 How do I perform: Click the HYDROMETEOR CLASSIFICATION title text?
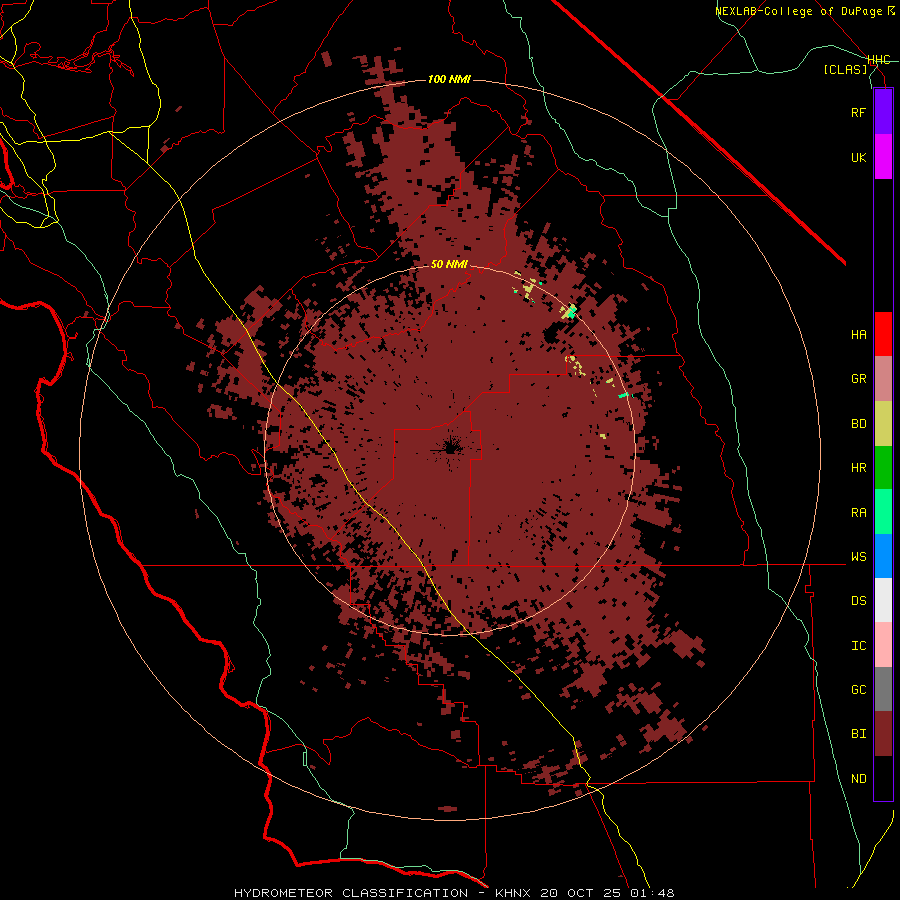coord(351,893)
